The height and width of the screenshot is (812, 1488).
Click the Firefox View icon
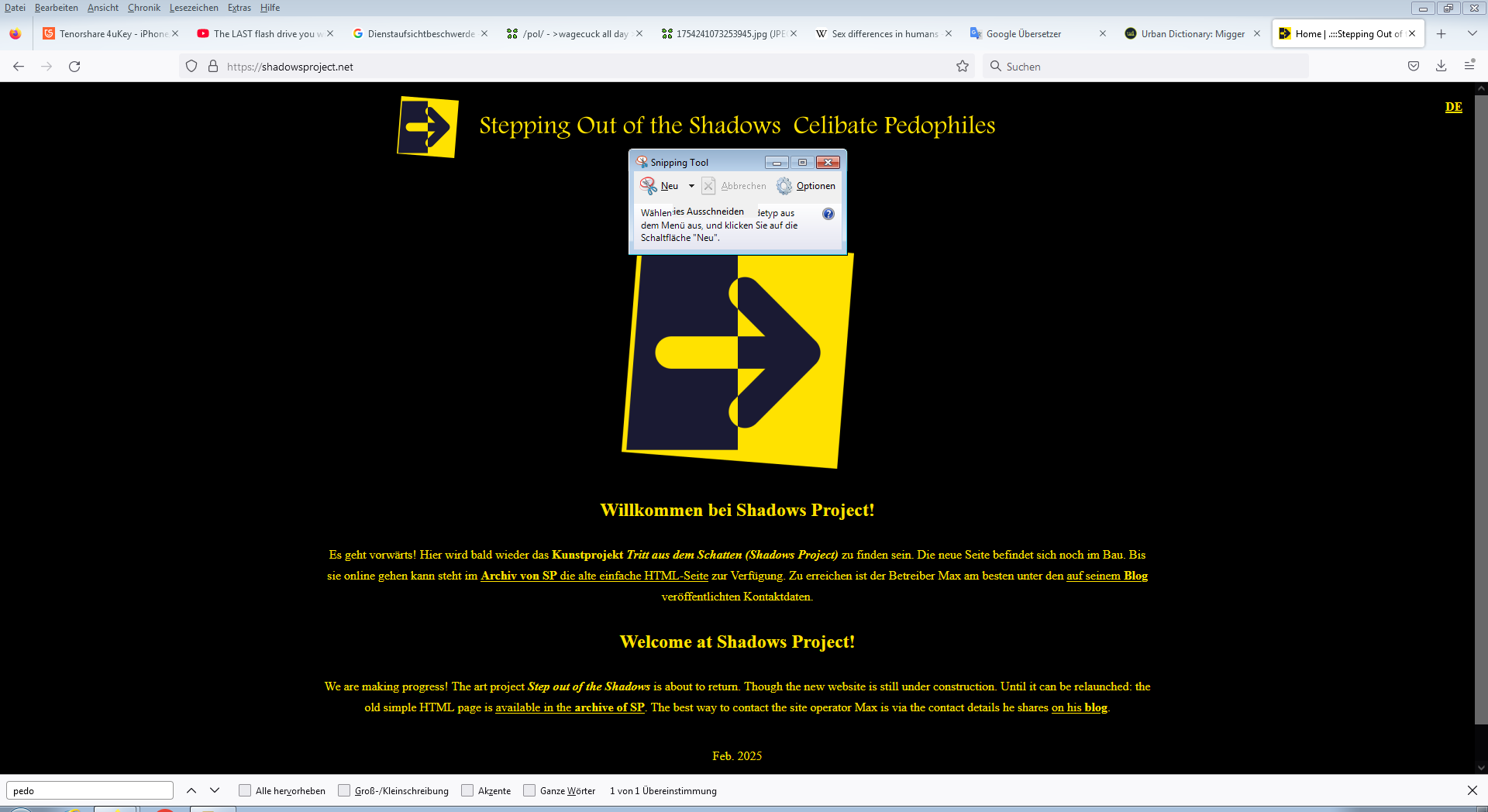coord(15,33)
